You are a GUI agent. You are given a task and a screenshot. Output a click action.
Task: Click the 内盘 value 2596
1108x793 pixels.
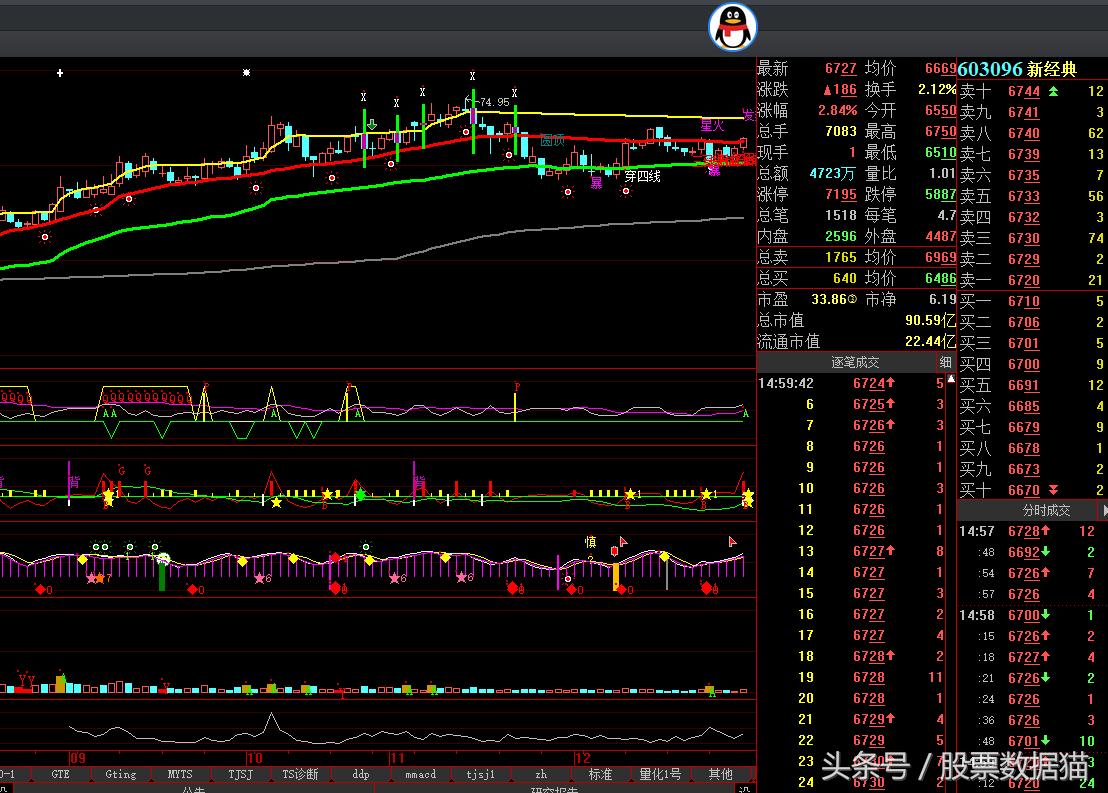pyautogui.click(x=841, y=236)
